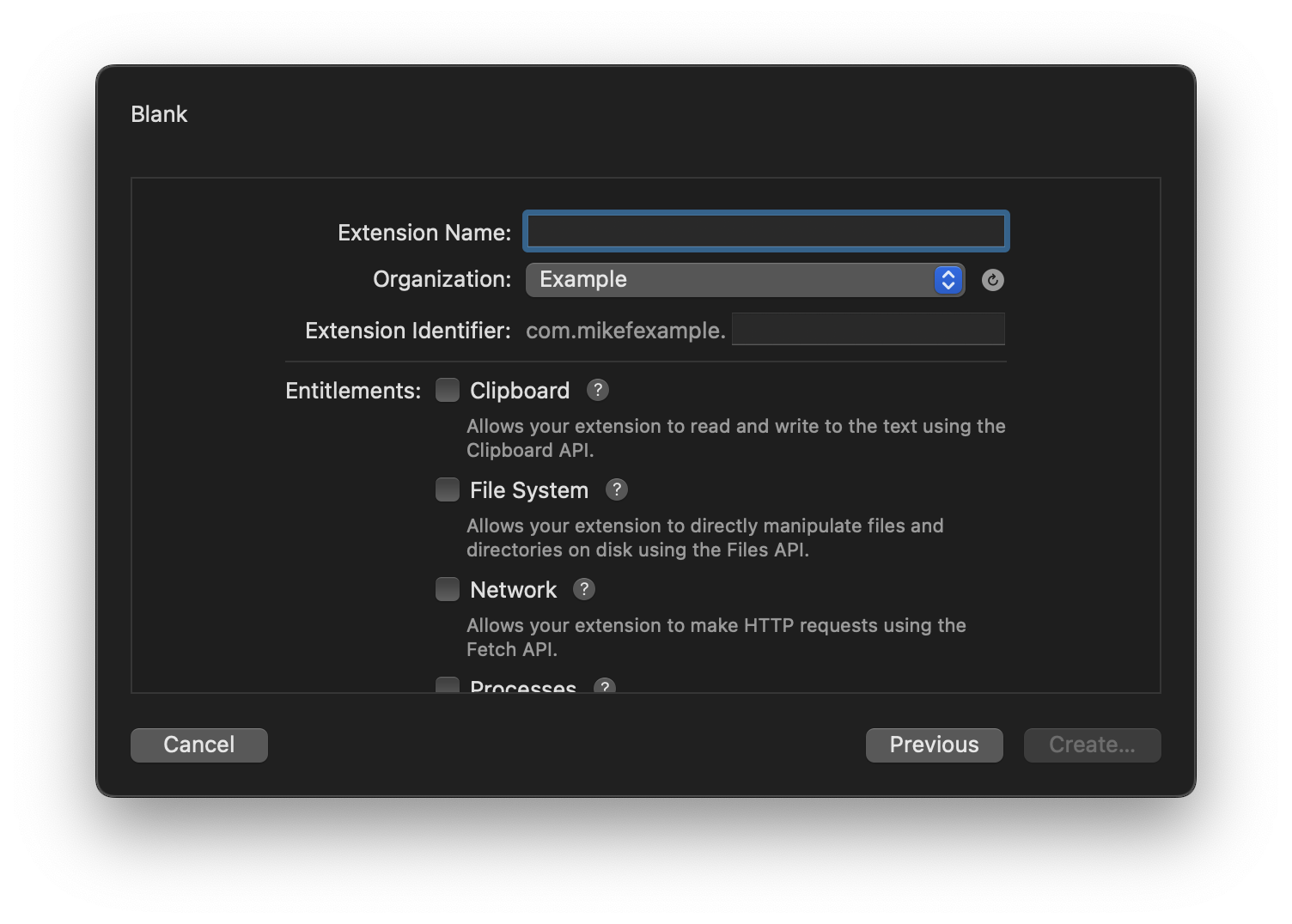Click the Create... button
Image resolution: width=1292 pixels, height=924 pixels.
(x=1092, y=745)
